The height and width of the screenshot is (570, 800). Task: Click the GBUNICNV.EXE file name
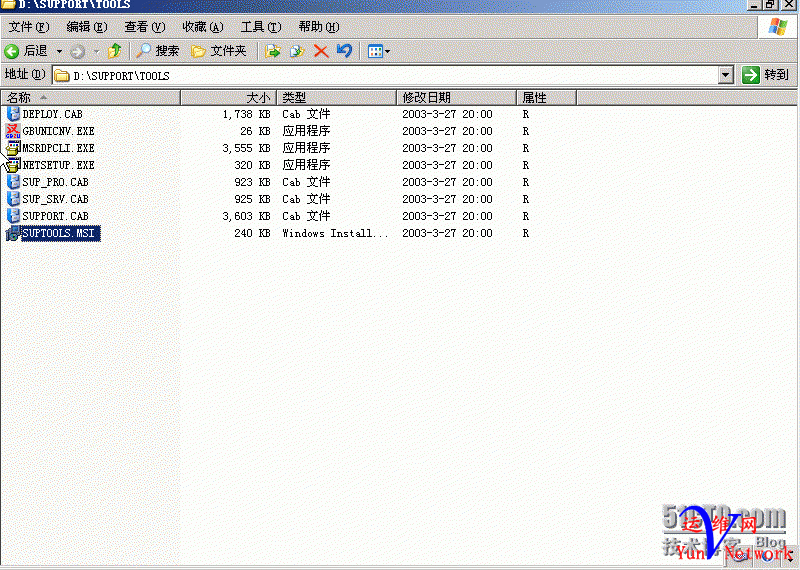point(59,131)
